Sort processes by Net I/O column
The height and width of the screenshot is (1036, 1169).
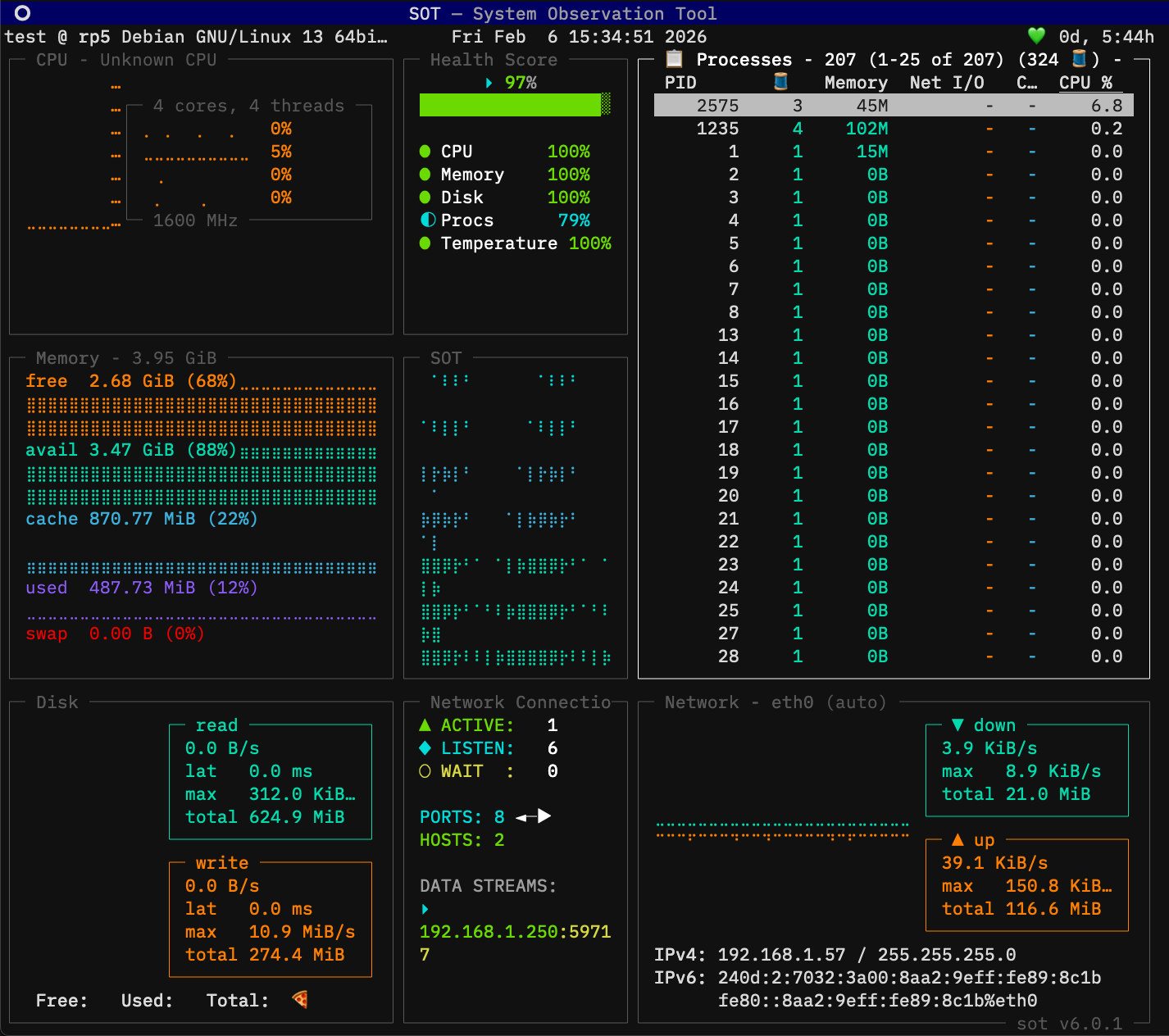click(x=947, y=82)
